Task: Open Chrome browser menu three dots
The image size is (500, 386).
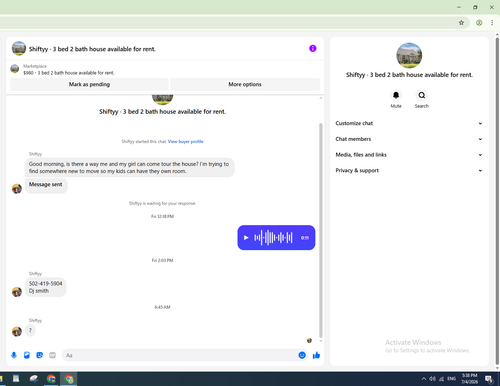Action: [492, 23]
